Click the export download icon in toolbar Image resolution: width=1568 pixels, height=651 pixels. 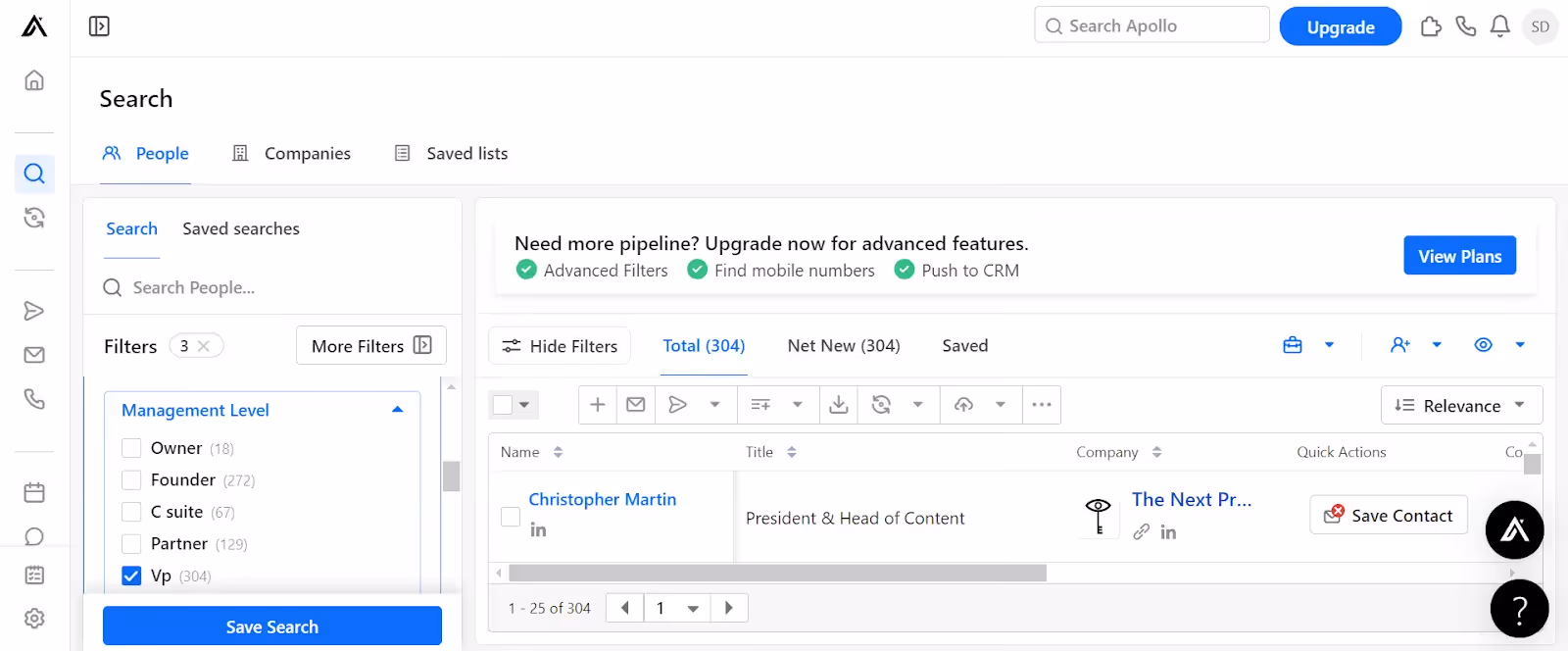838,405
